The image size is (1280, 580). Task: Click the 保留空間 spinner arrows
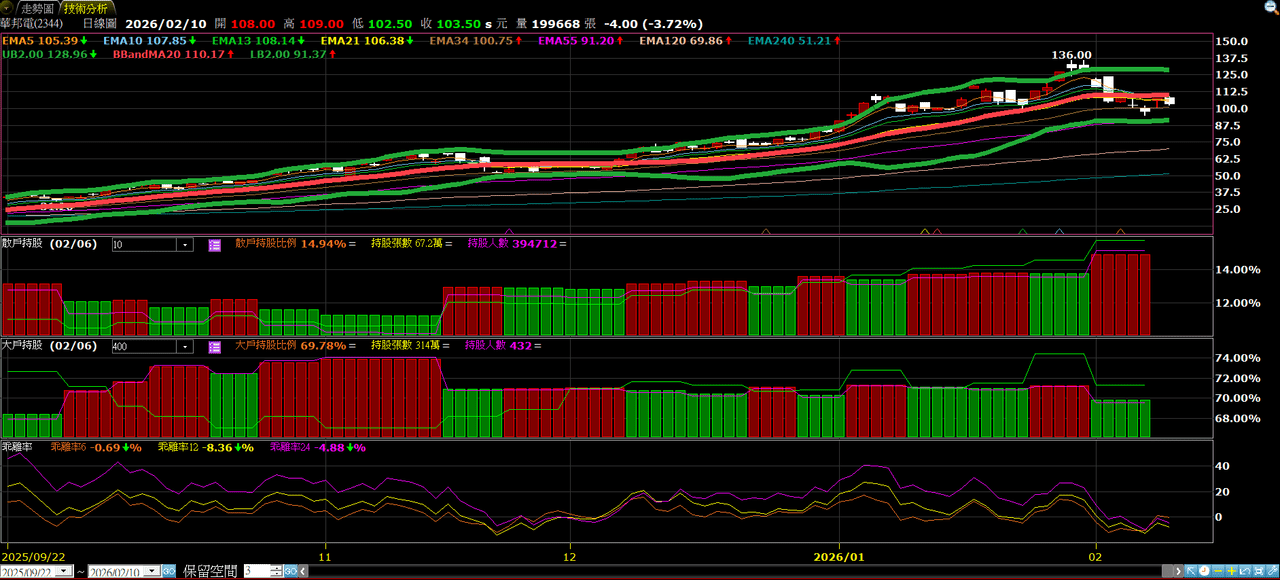pyautogui.click(x=276, y=571)
